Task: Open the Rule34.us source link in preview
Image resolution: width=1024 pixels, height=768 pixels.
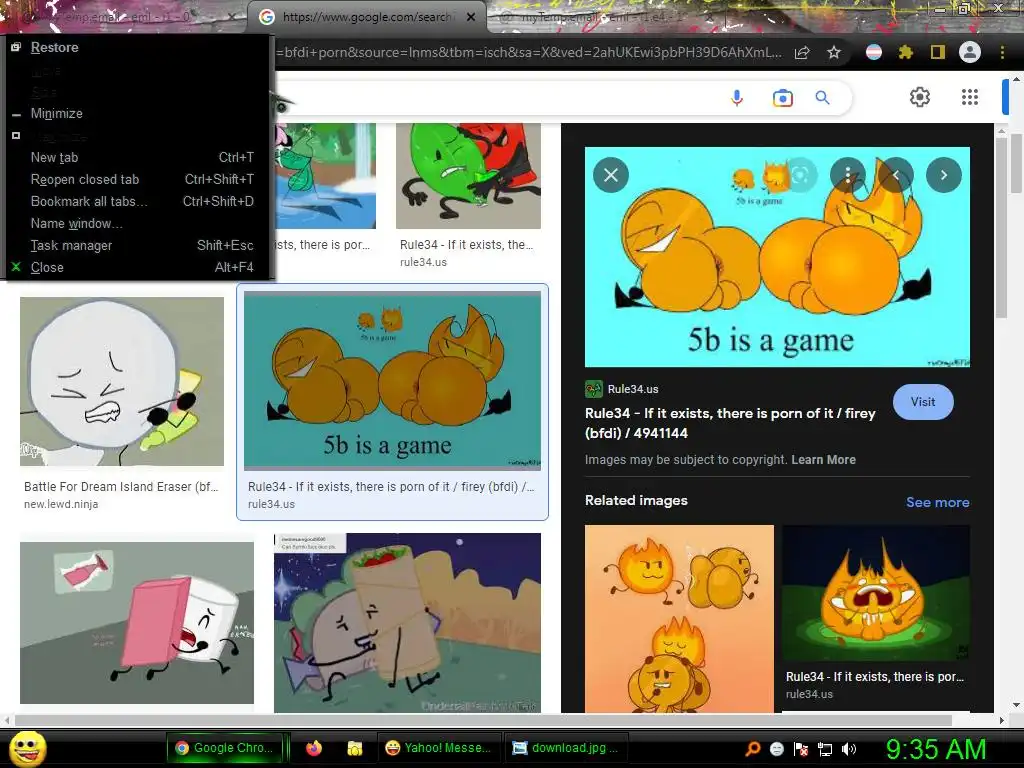Action: click(x=632, y=389)
